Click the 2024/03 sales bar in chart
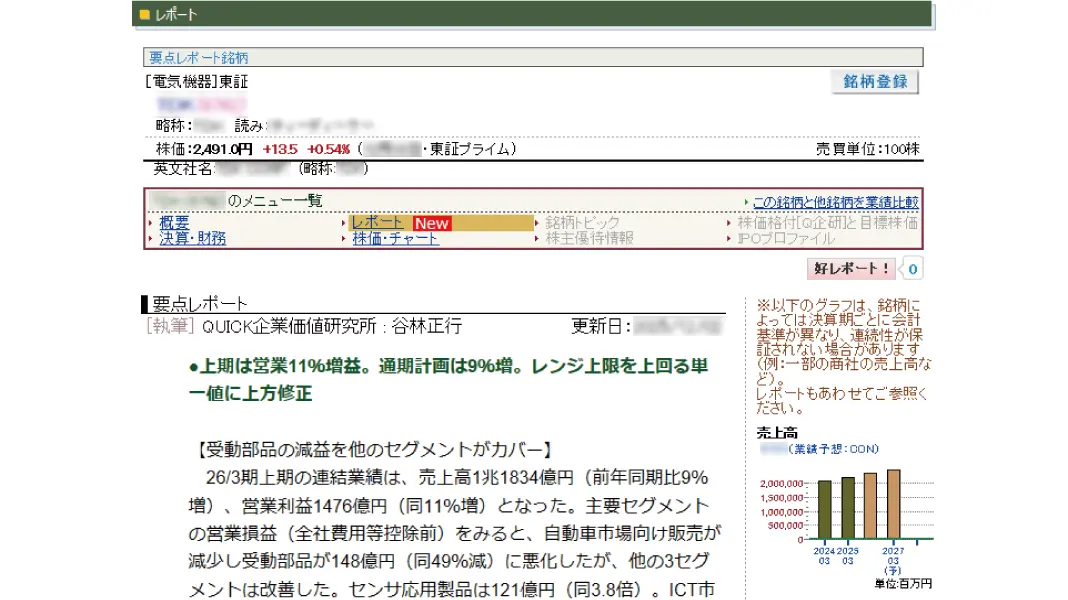The height and width of the screenshot is (600, 1068). (824, 509)
